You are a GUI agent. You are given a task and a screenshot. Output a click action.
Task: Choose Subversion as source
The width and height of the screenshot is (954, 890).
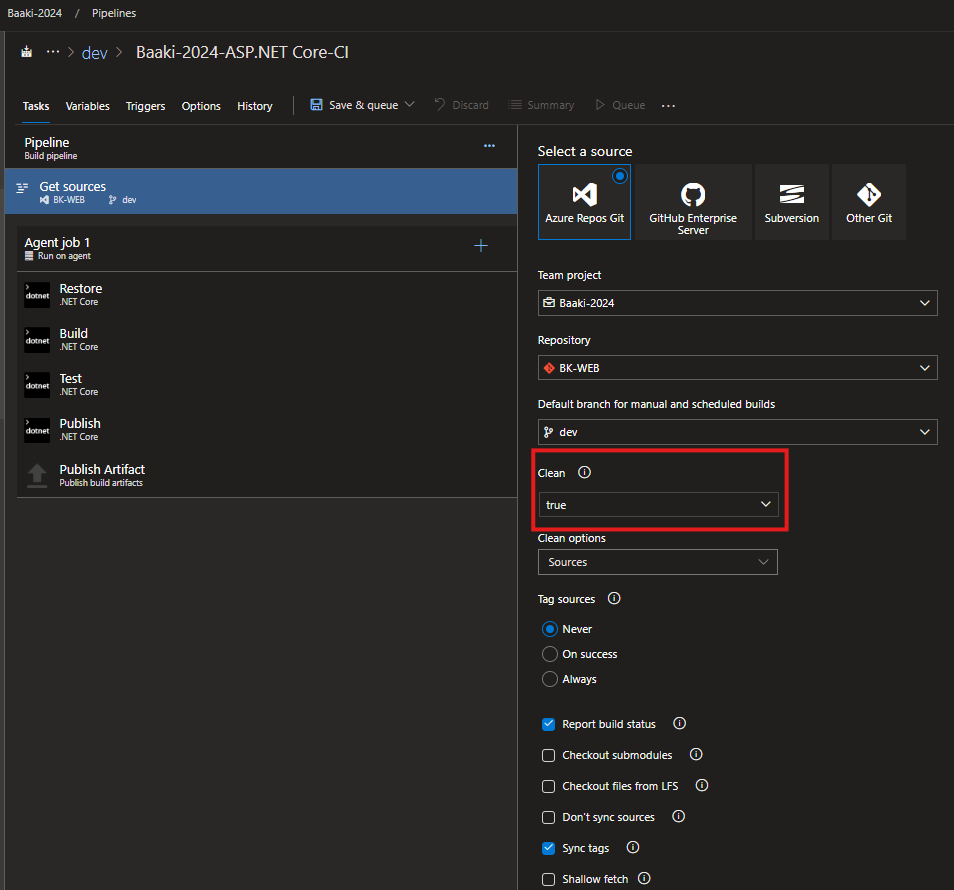pyautogui.click(x=792, y=202)
